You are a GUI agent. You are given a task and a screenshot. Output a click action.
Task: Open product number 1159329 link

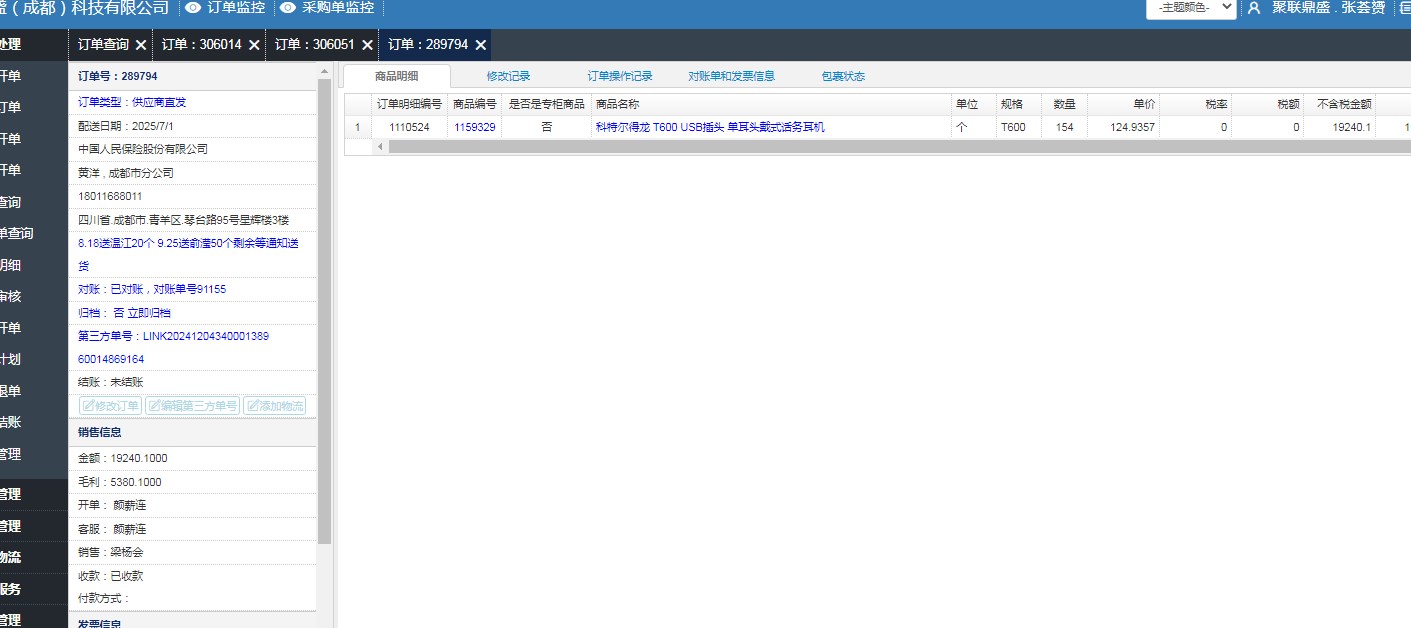(x=474, y=127)
